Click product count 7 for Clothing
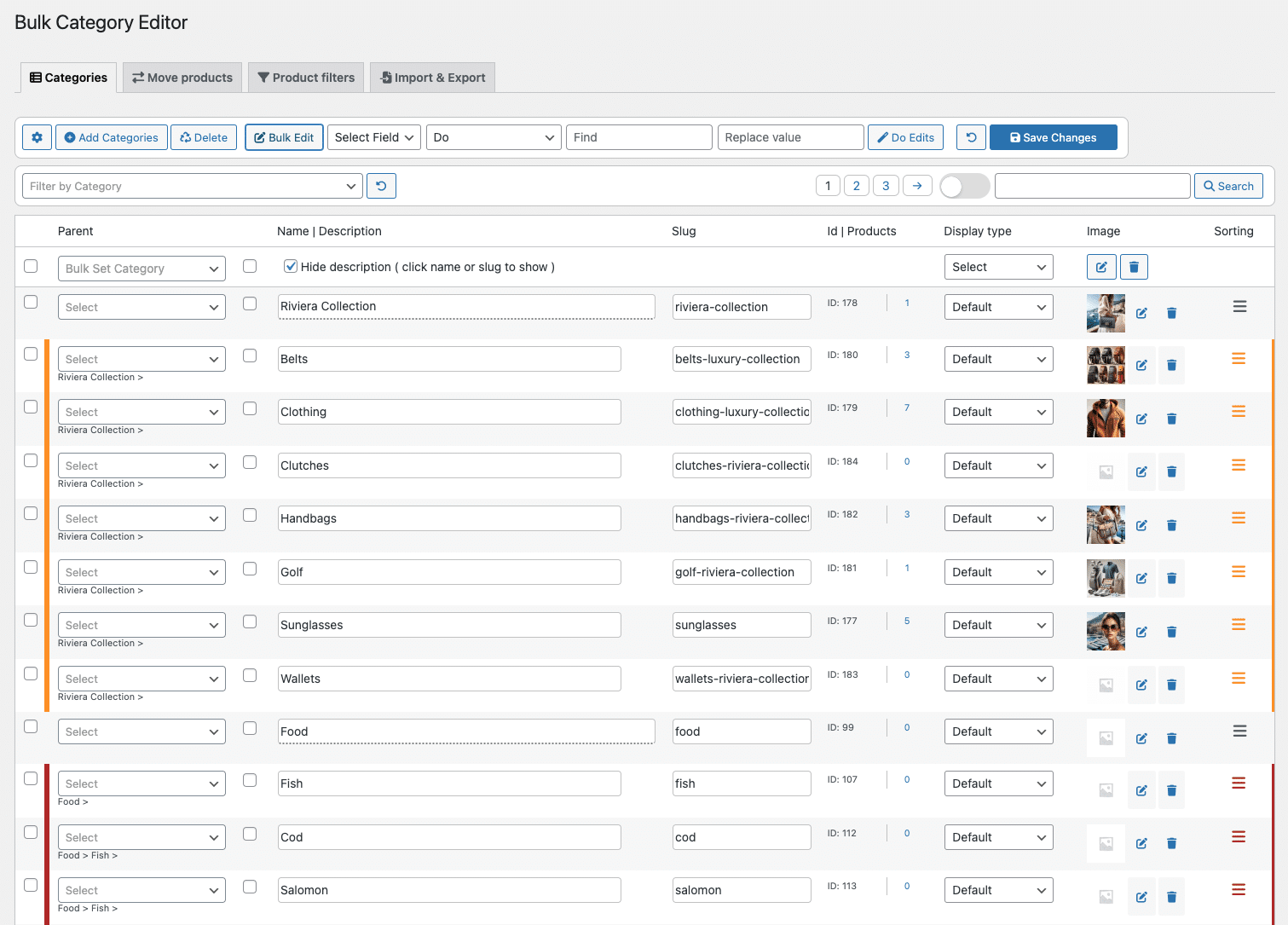This screenshot has width=1288, height=925. point(907,408)
